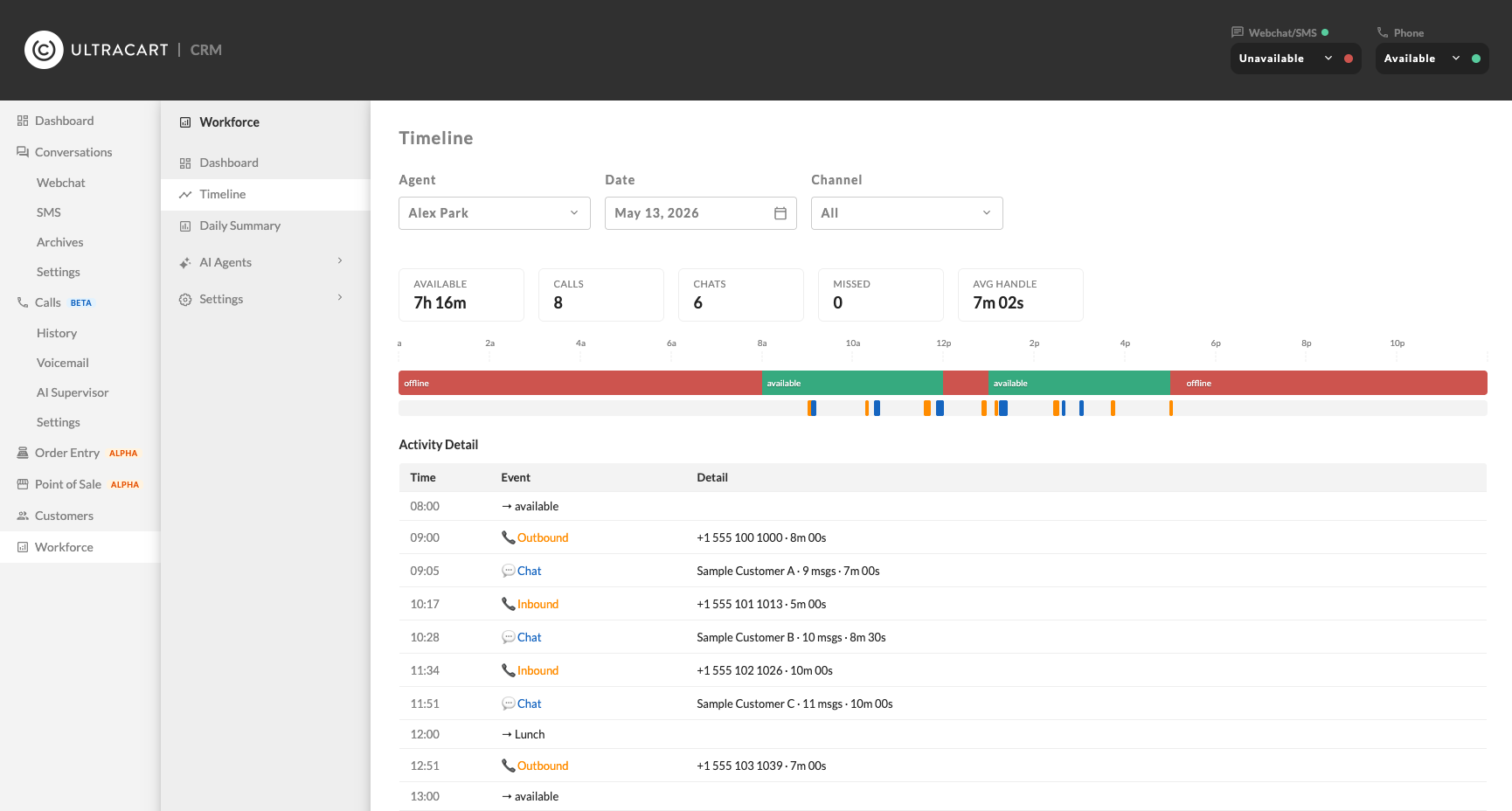The height and width of the screenshot is (811, 1512).
Task: Click the AI Agents sparkle icon
Action: [185, 262]
